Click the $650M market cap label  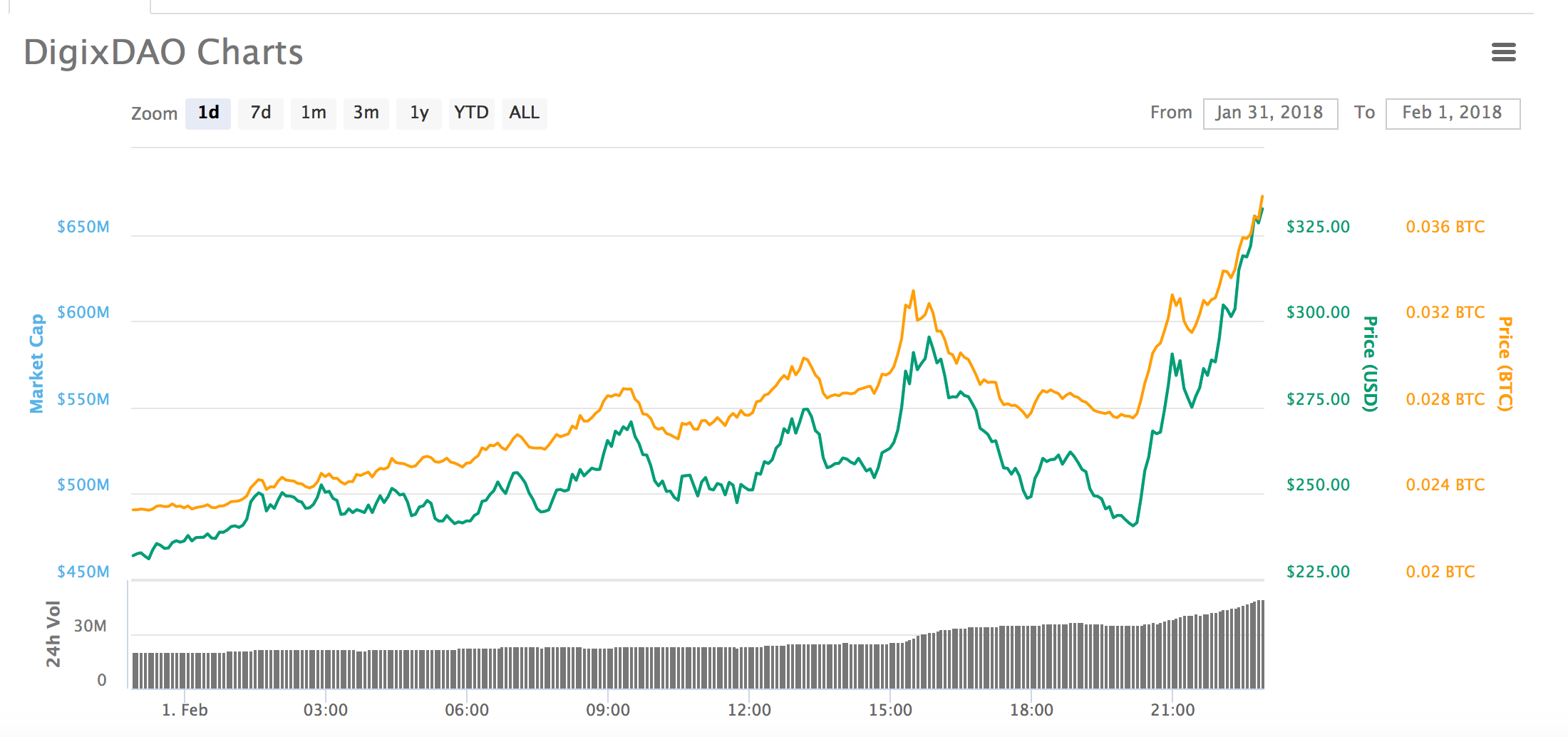(83, 227)
